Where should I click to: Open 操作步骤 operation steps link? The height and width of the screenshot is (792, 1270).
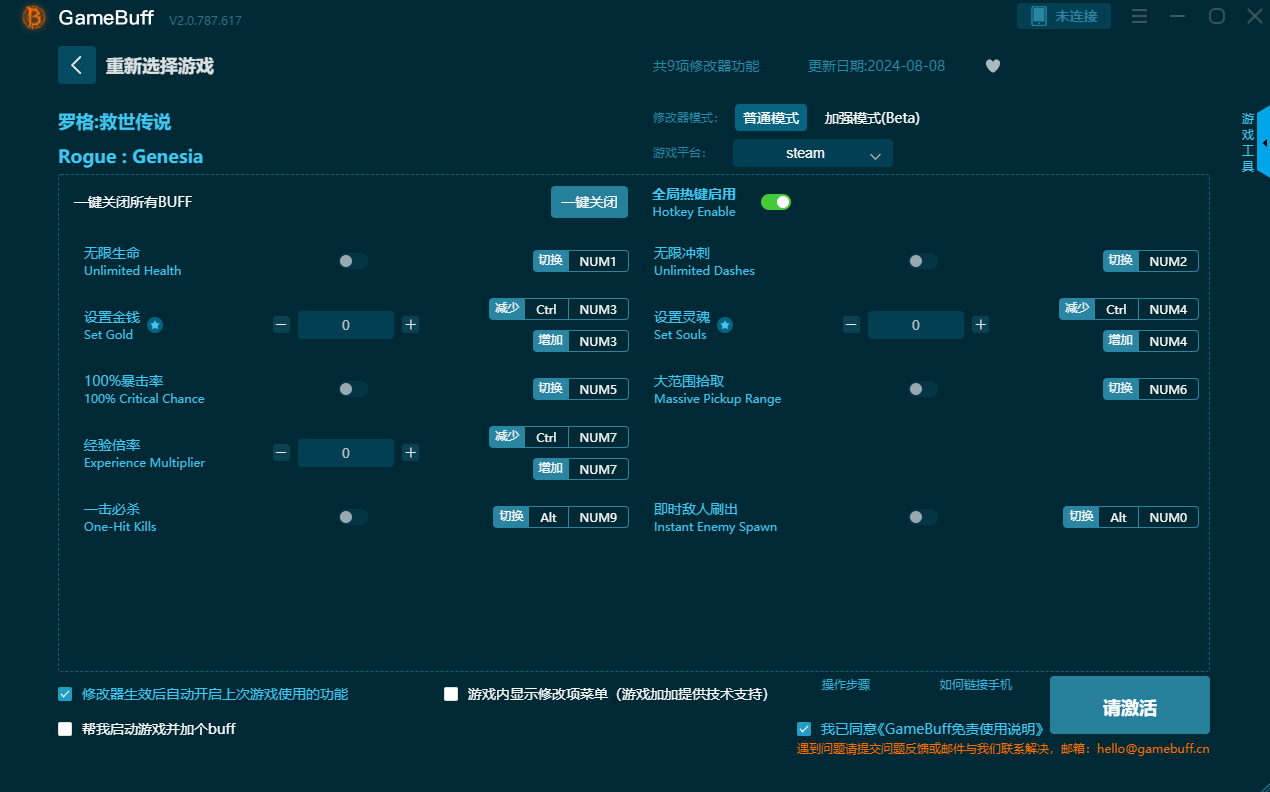click(x=846, y=685)
